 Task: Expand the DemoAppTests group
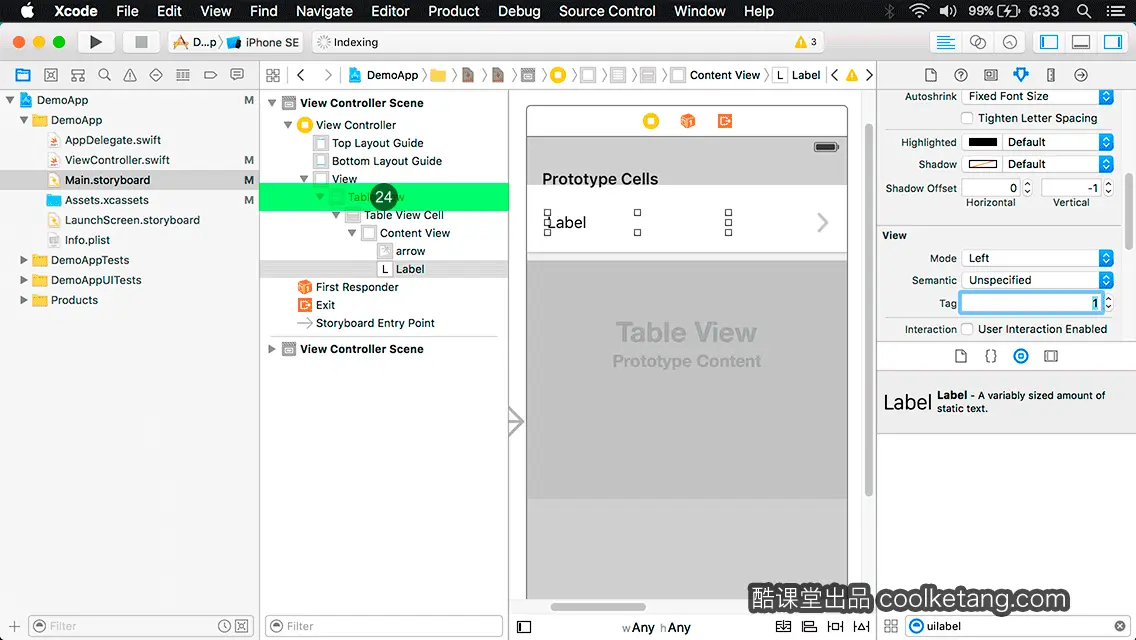[x=23, y=259]
